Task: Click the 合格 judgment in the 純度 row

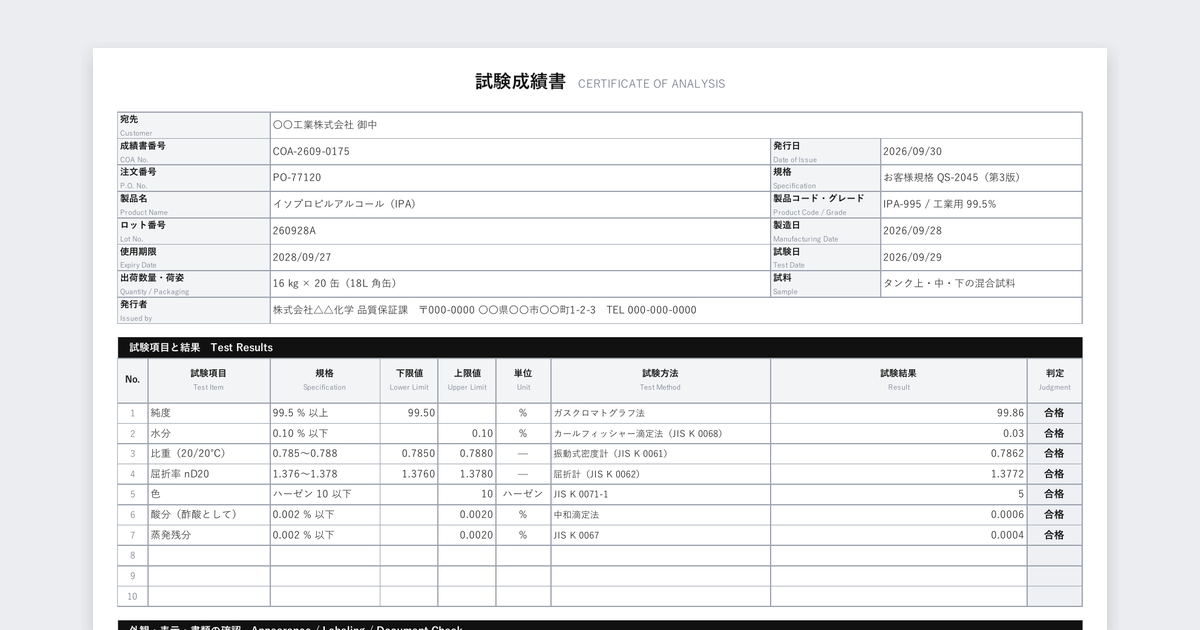Action: click(1054, 413)
